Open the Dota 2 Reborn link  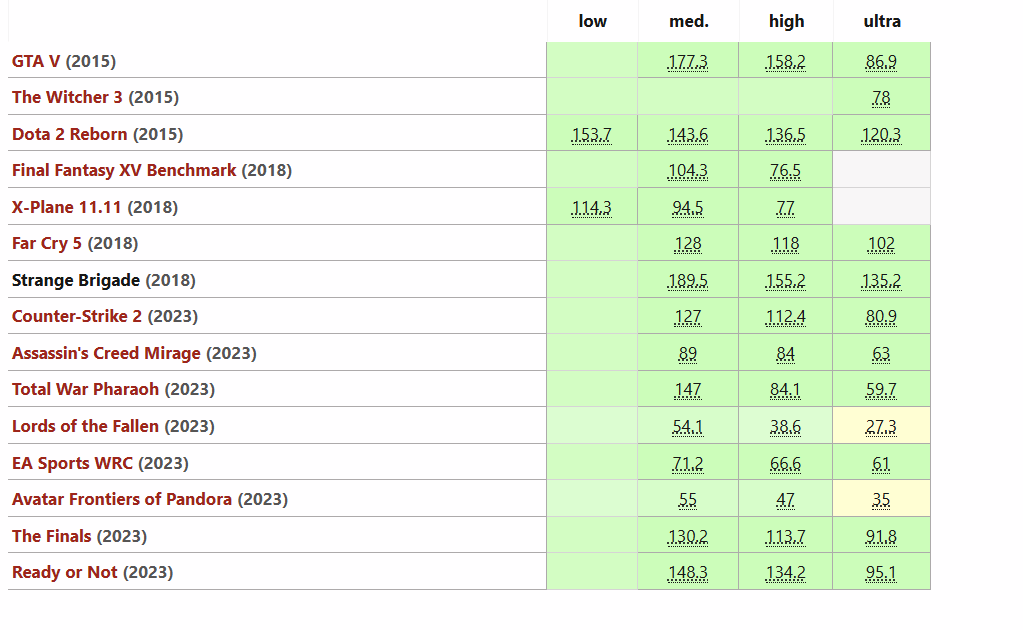pyautogui.click(x=70, y=134)
